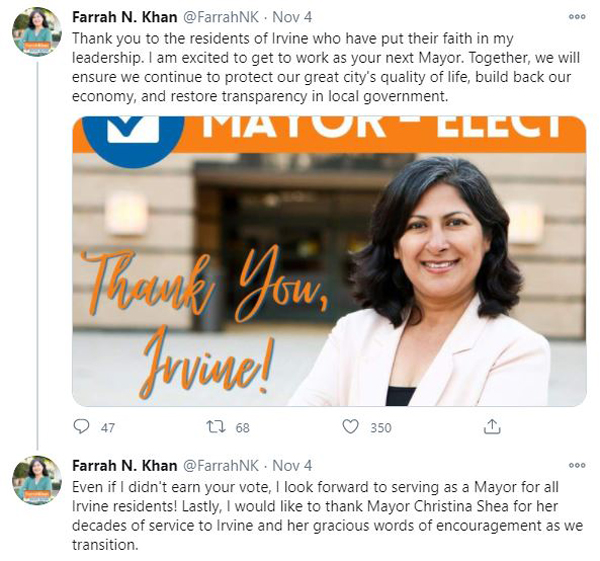Click the 350 likes count
Screen dimensions: 600x561
tap(381, 427)
